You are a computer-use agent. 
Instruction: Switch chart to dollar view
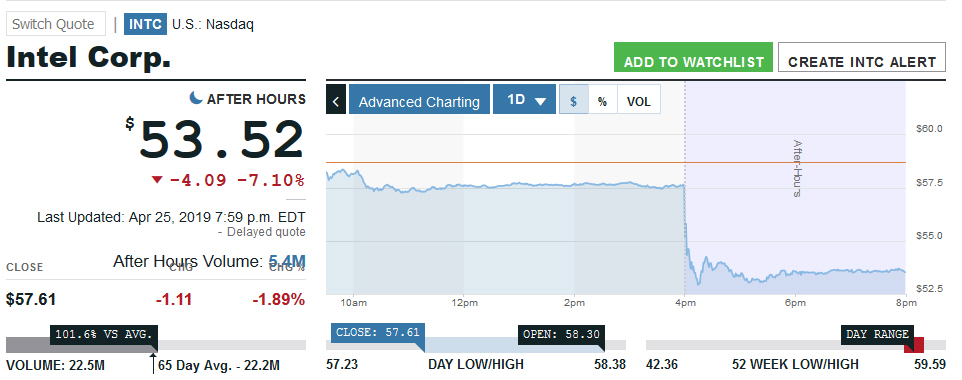click(x=574, y=101)
